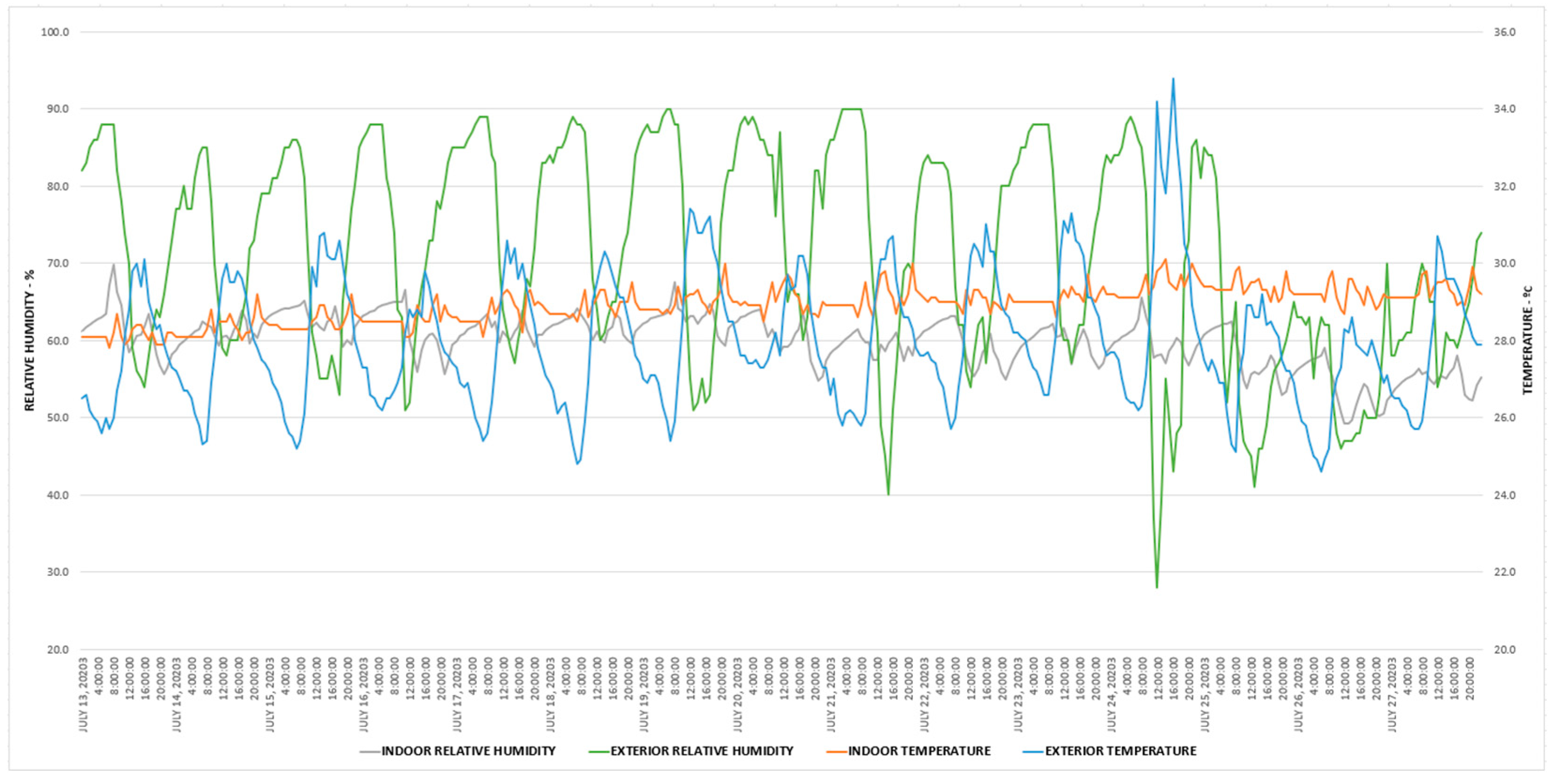Click the orange line swatch in the legend
1552x784 pixels.
837,752
